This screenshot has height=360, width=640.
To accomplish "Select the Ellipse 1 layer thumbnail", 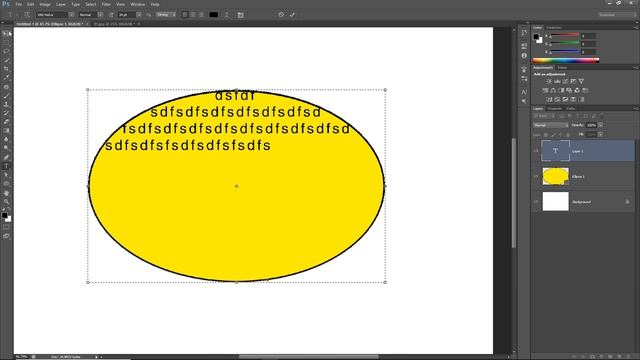I will click(556, 176).
